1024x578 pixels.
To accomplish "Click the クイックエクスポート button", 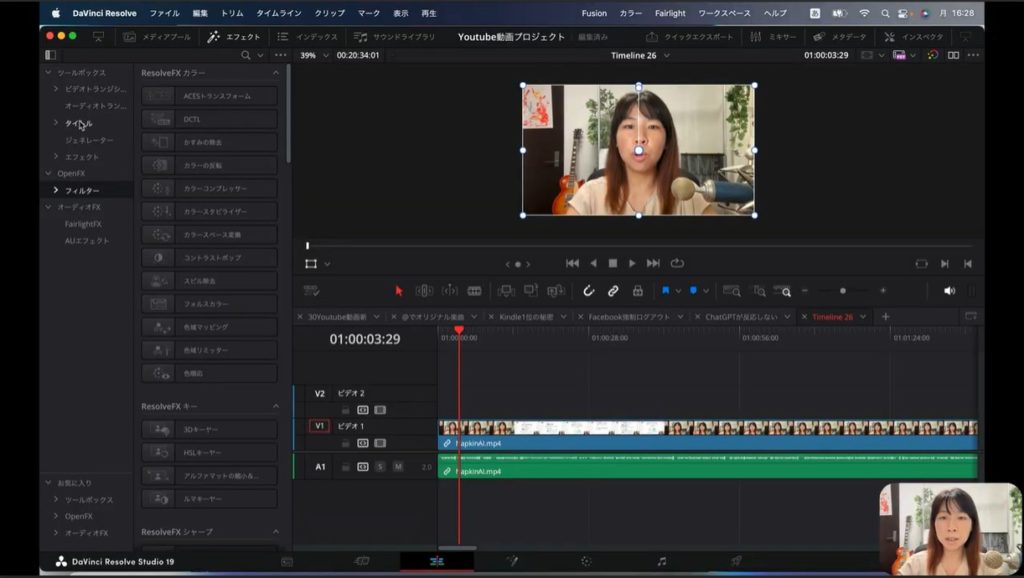I will pyautogui.click(x=691, y=37).
